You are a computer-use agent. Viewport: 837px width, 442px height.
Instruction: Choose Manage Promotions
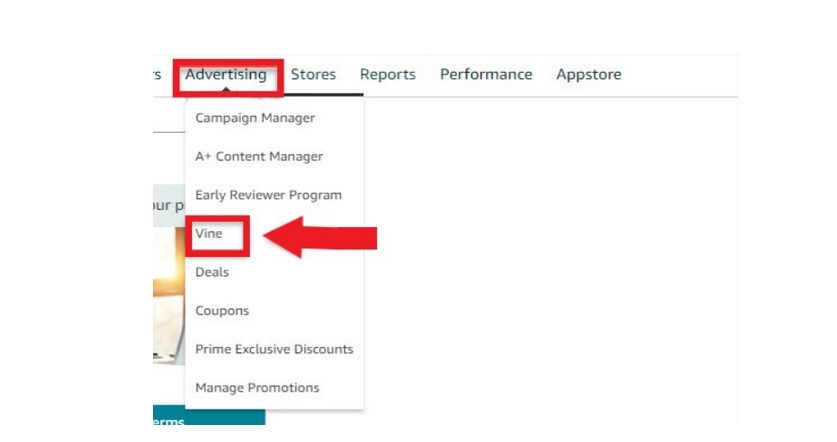pyautogui.click(x=257, y=388)
